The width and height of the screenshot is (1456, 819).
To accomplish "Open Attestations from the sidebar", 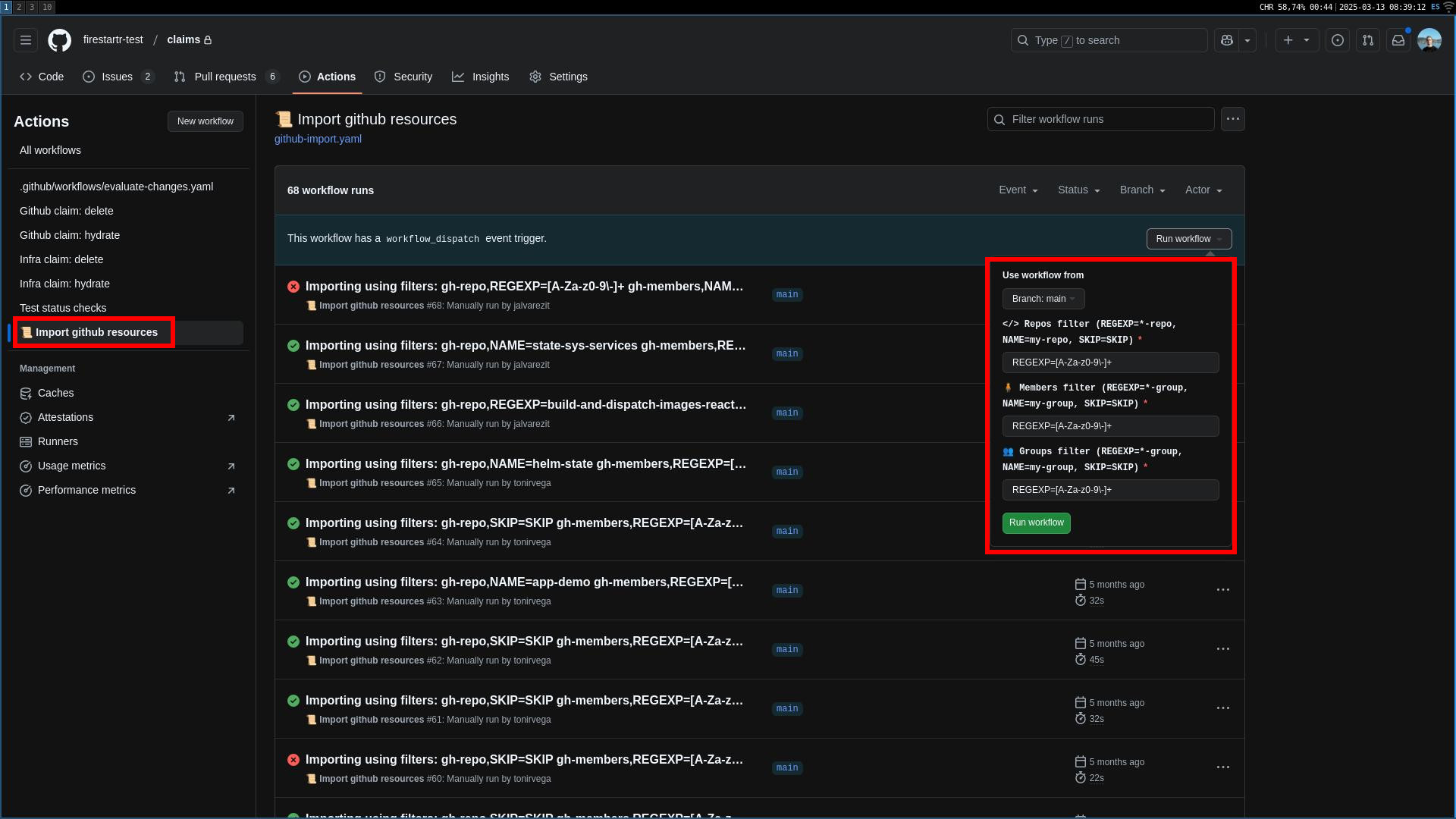I will 64,417.
